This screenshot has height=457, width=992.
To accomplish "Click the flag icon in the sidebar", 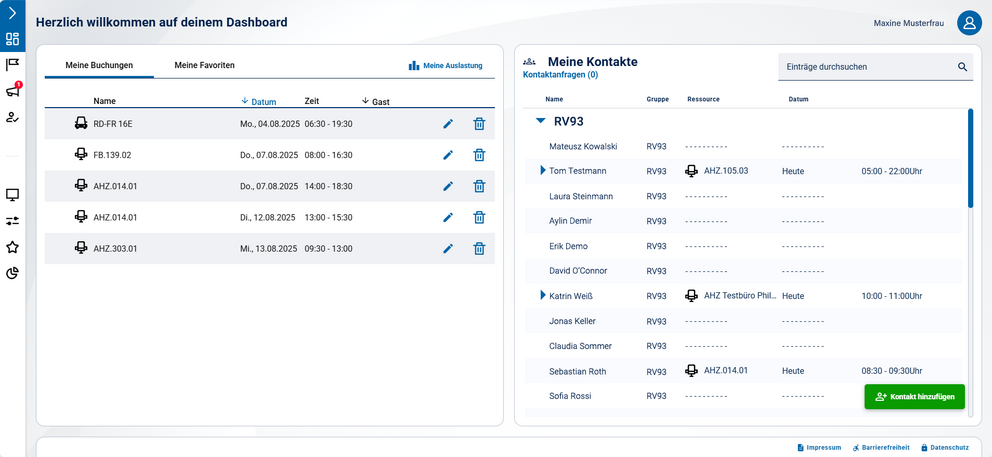I will coord(13,65).
